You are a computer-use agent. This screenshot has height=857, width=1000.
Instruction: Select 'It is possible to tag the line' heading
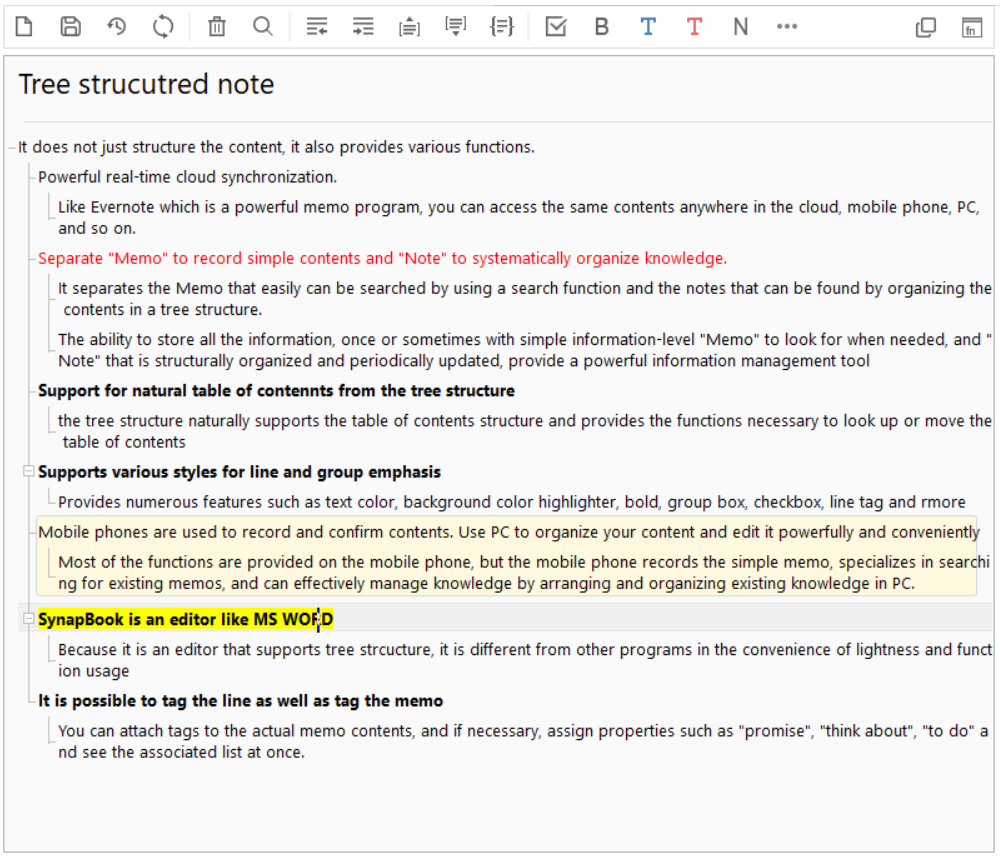point(240,701)
